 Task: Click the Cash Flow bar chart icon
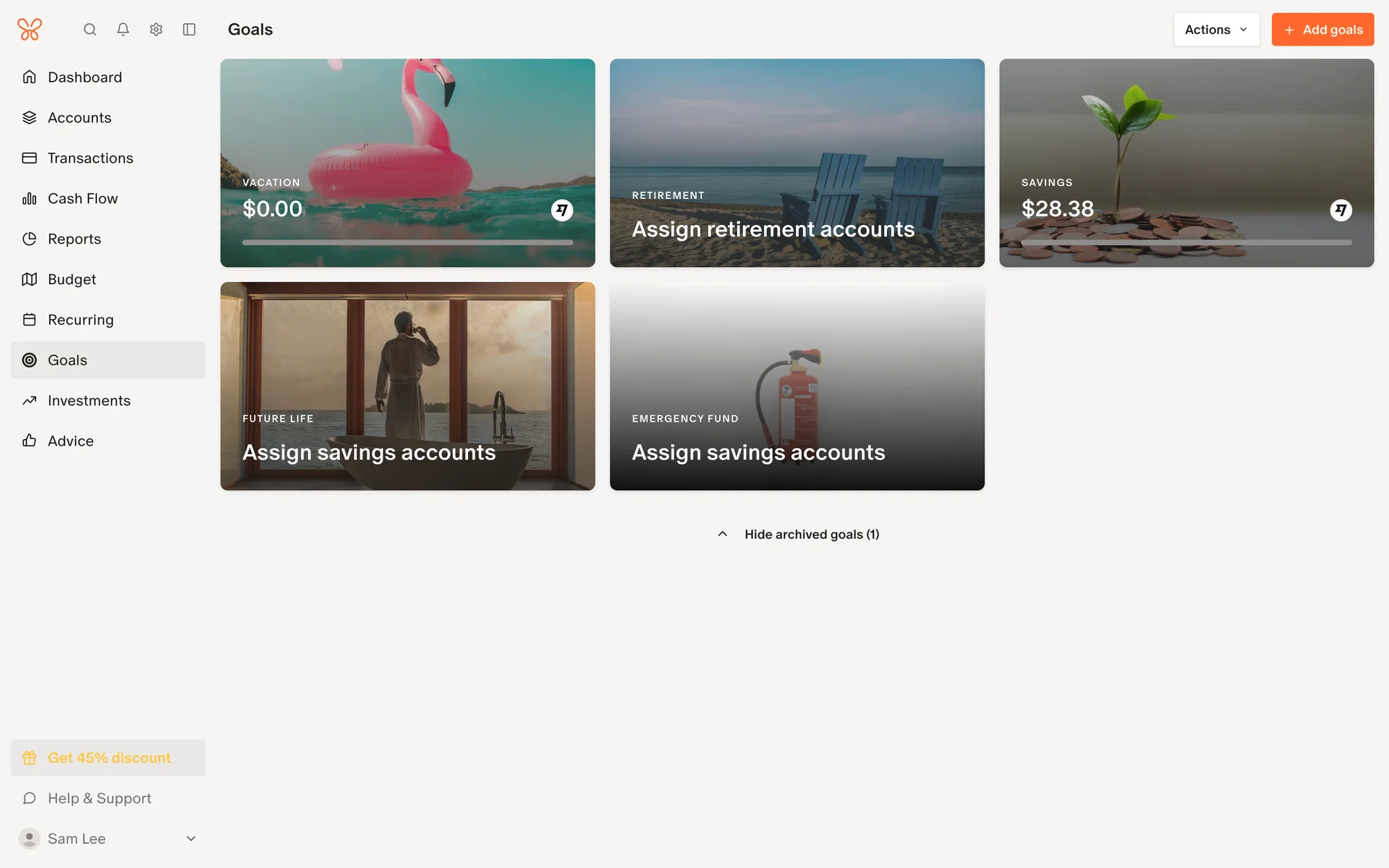coord(30,199)
